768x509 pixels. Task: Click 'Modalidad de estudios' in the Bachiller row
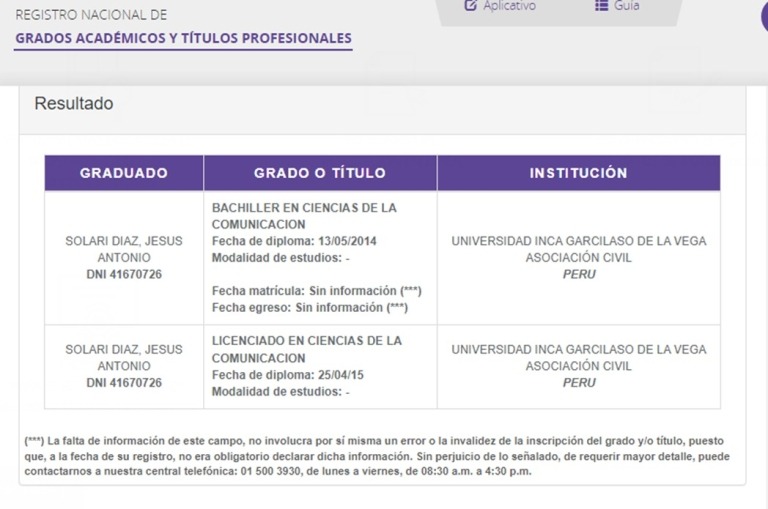[280, 258]
